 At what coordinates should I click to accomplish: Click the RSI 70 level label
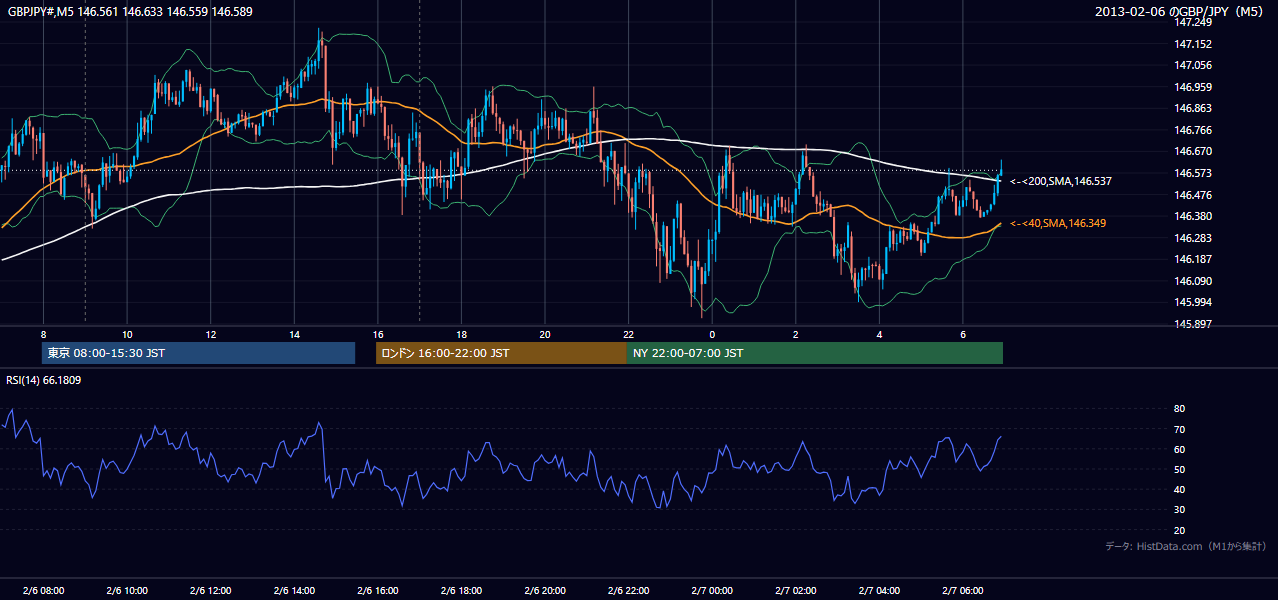click(1179, 429)
